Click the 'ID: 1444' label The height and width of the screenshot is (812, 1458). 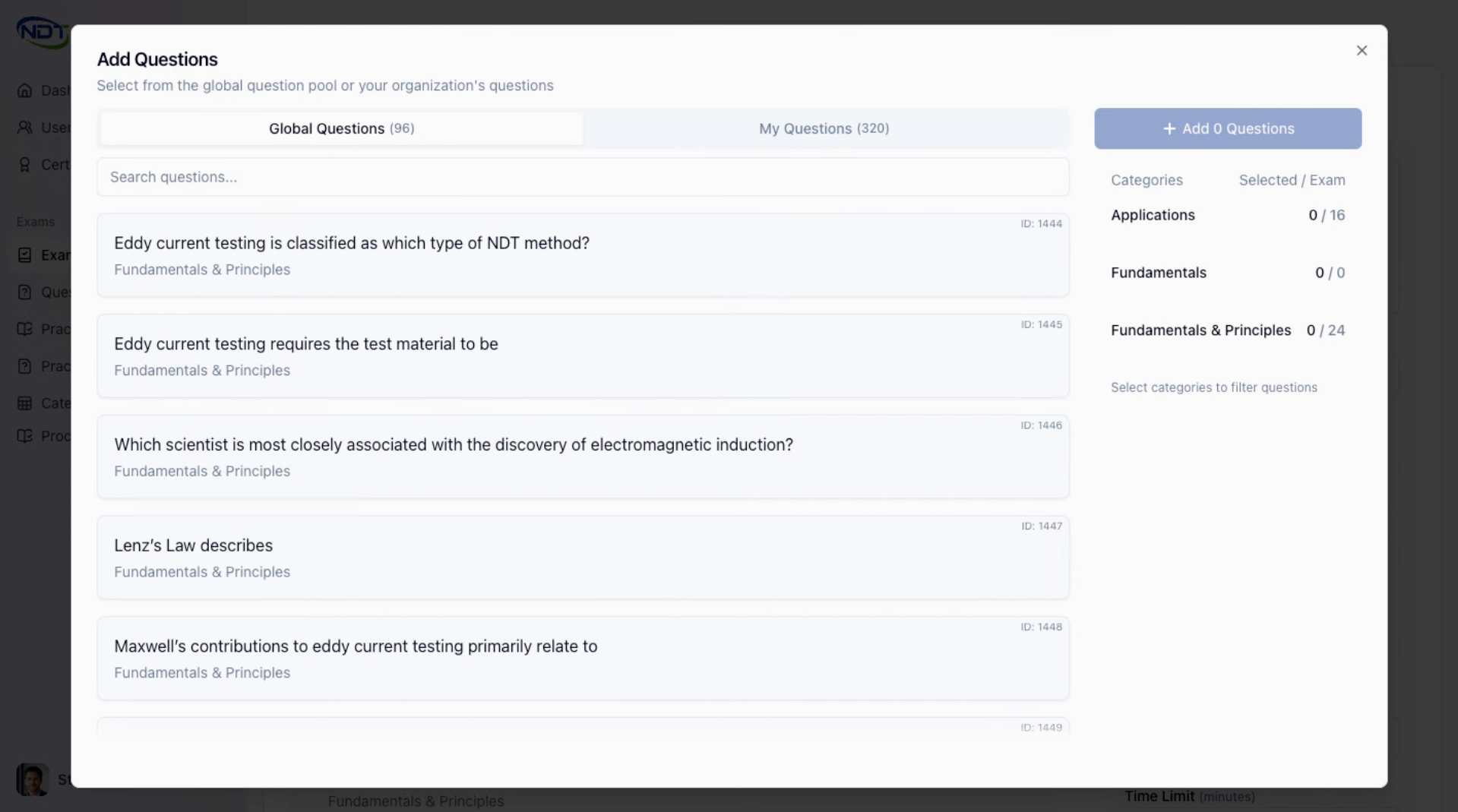pos(1041,223)
